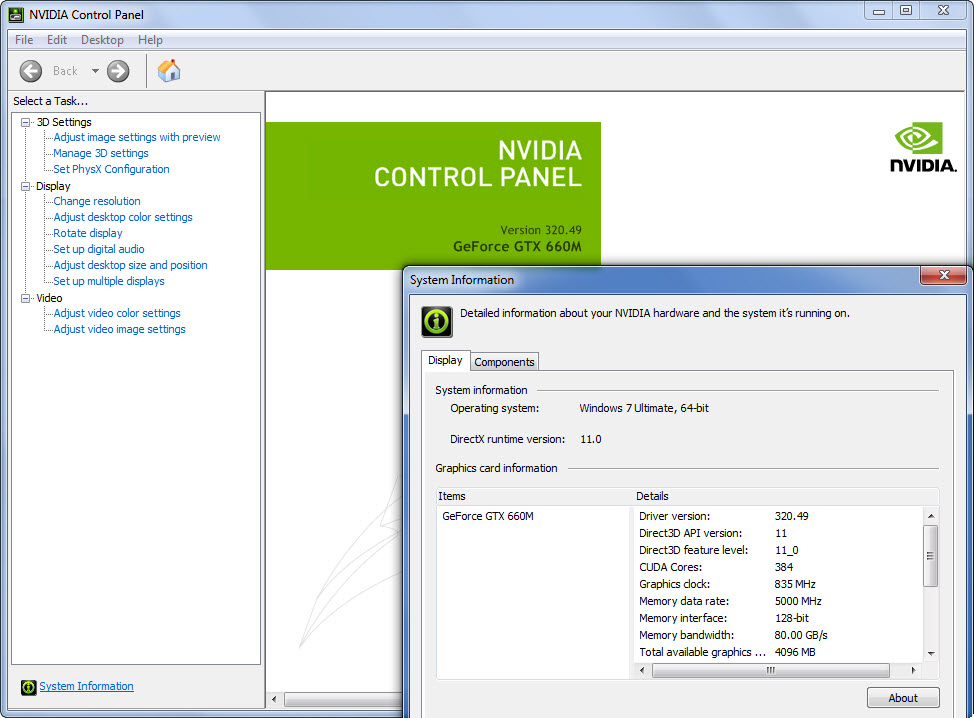974x718 pixels.
Task: Open Rotate display task
Action: pos(88,234)
